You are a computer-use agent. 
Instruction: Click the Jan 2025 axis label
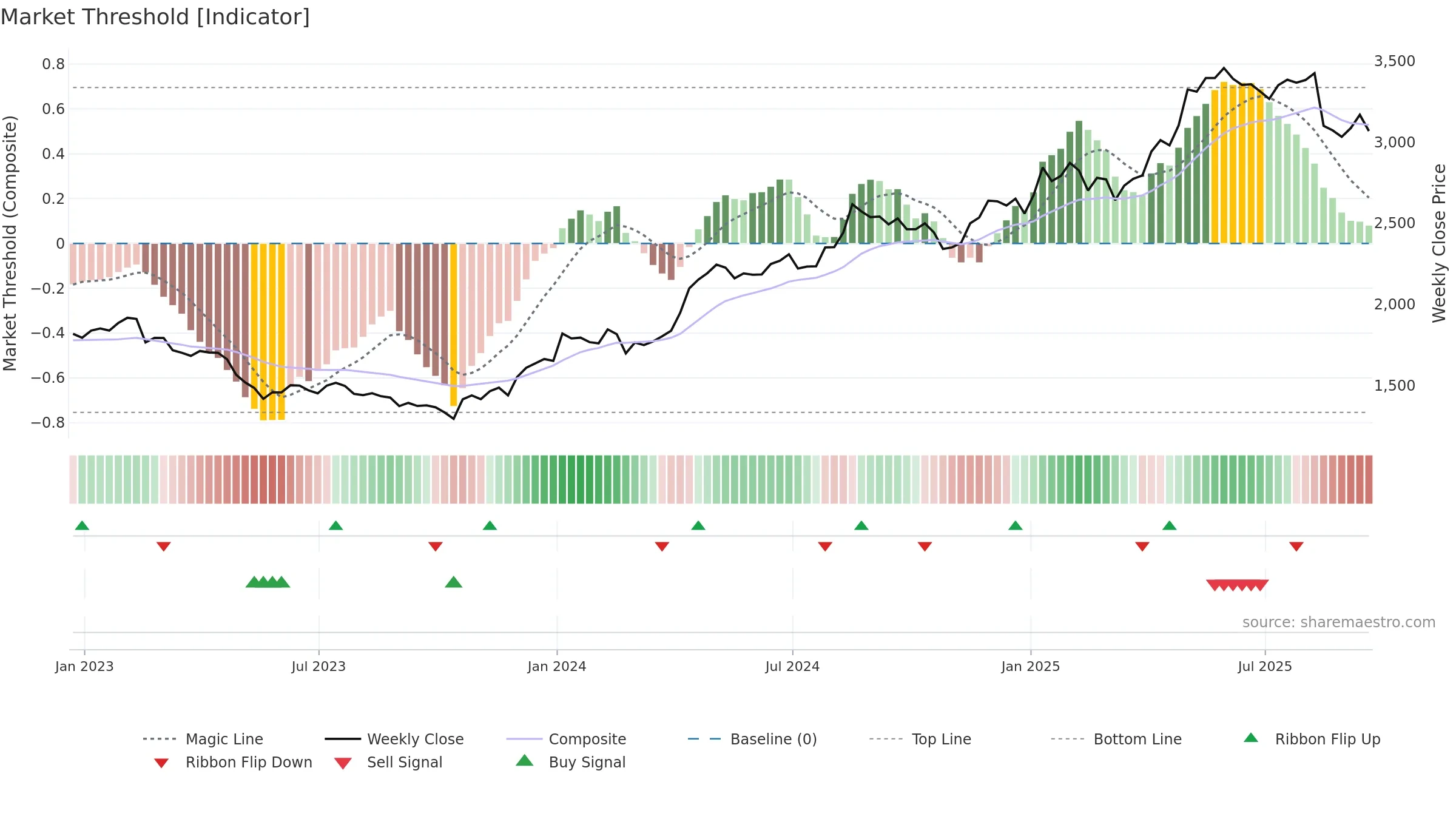tap(1031, 666)
